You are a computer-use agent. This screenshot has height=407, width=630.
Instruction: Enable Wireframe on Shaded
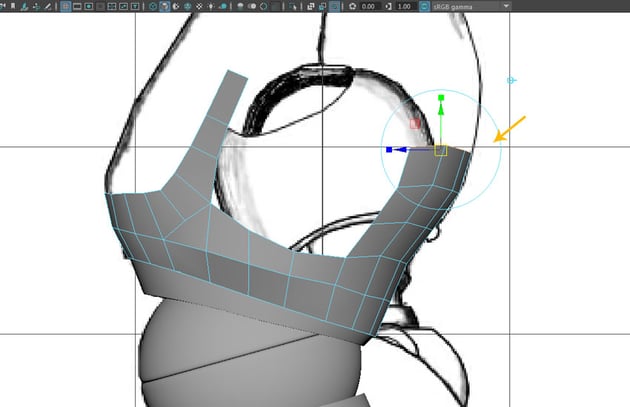[188, 6]
